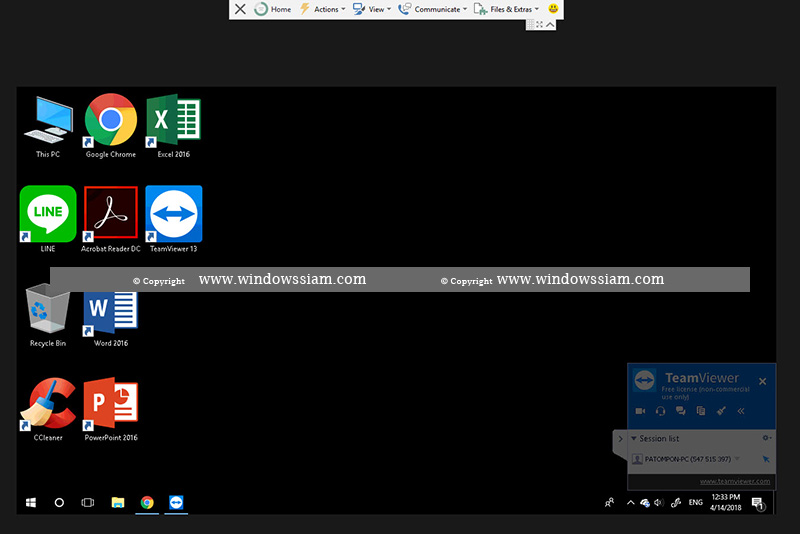
Task: Open Action Center notifications
Action: (759, 504)
